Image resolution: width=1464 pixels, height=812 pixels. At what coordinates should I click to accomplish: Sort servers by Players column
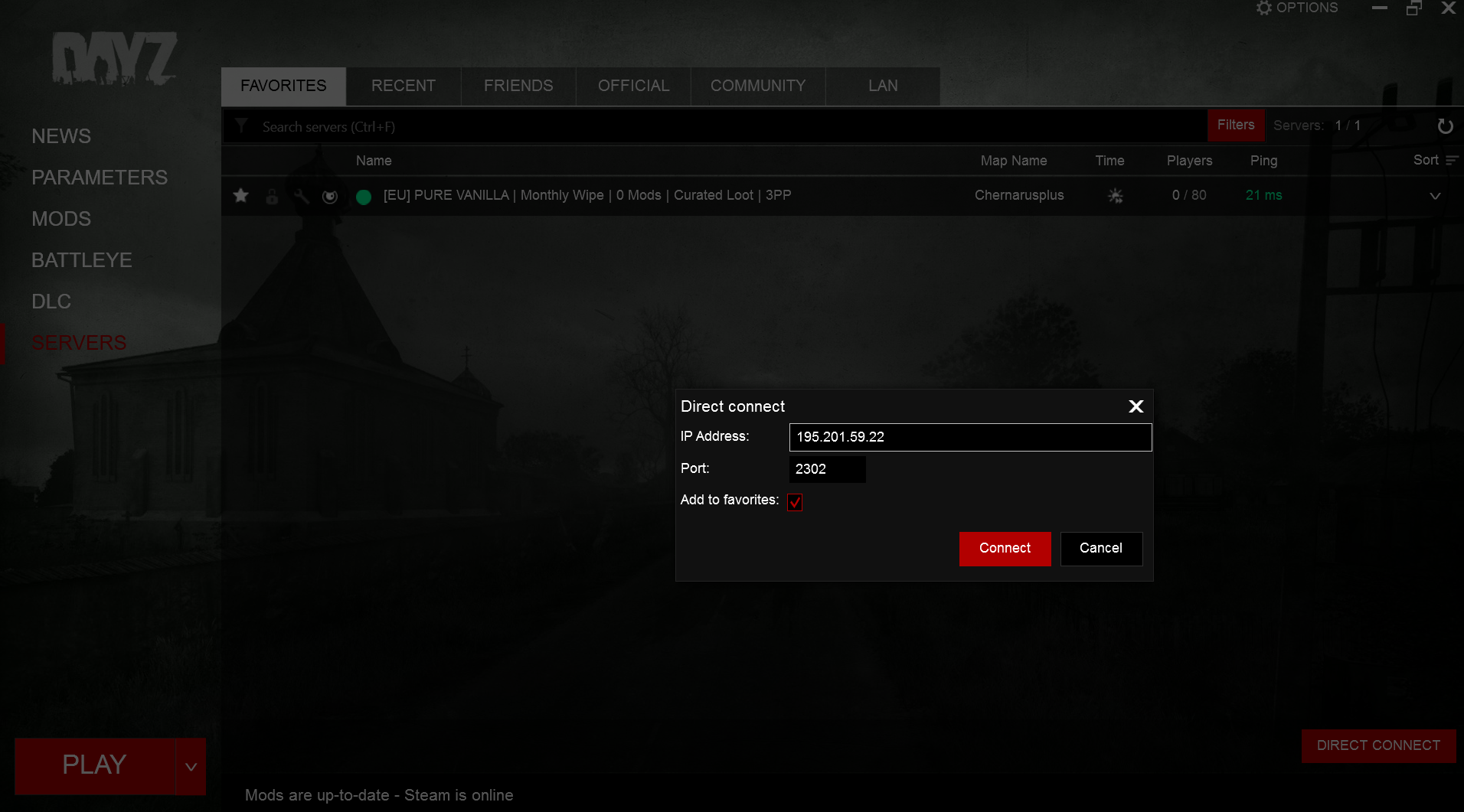click(1189, 161)
